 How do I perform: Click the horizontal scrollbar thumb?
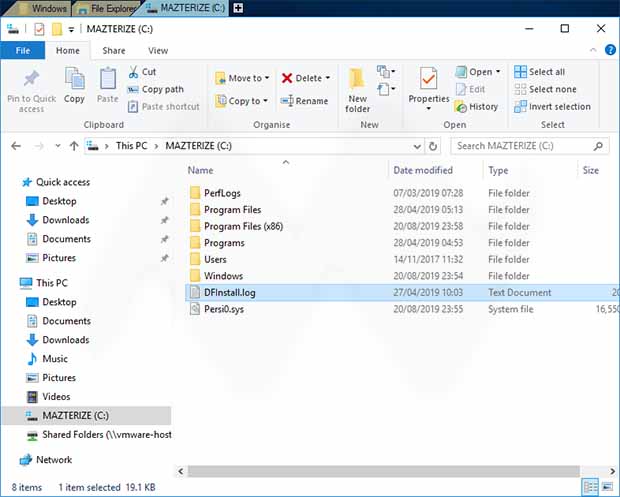pos(384,471)
